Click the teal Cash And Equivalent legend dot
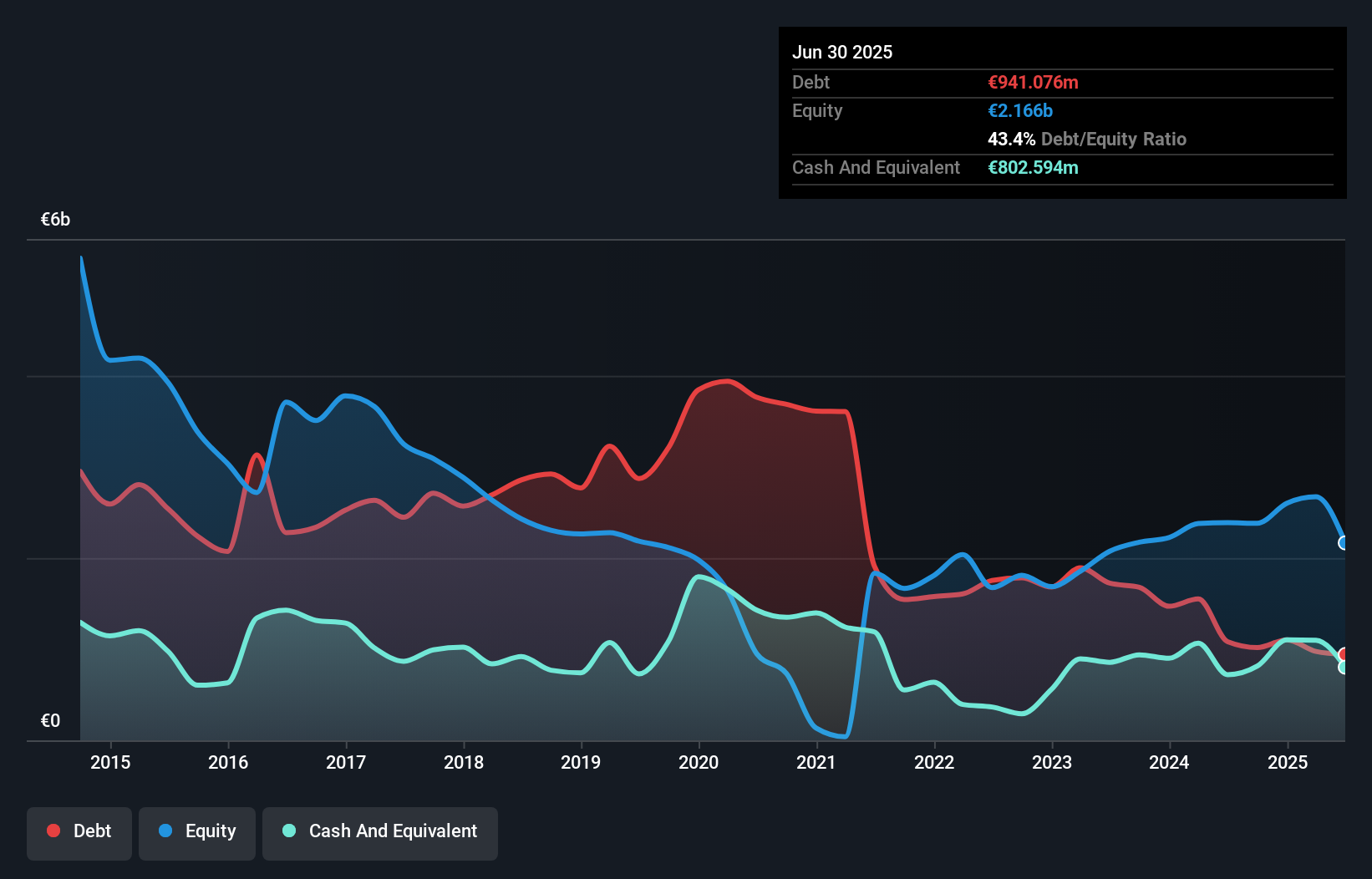This screenshot has height=879, width=1372. click(287, 831)
